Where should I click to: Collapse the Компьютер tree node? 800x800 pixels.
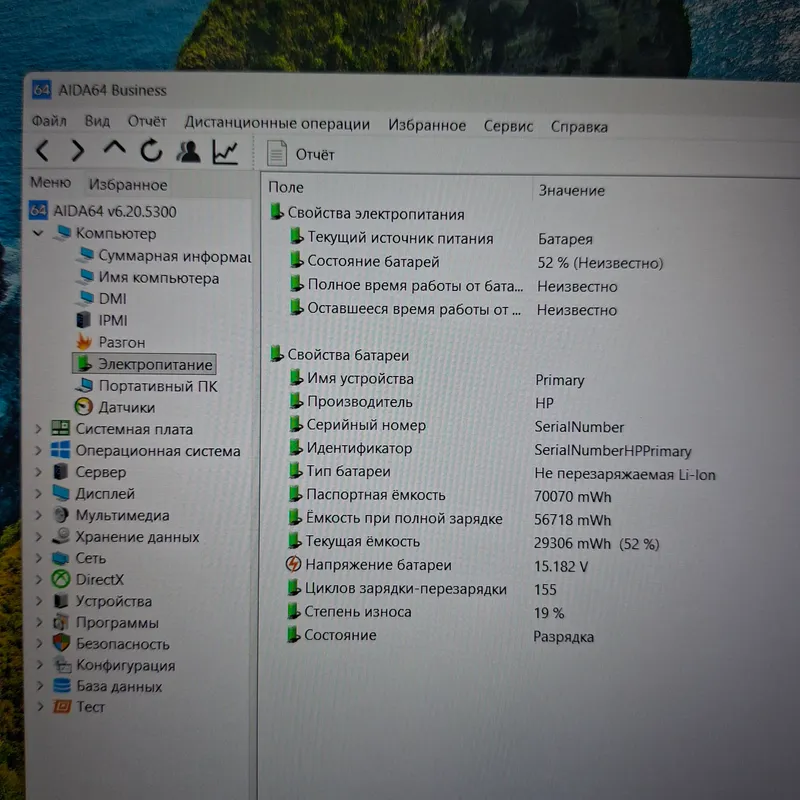(38, 233)
